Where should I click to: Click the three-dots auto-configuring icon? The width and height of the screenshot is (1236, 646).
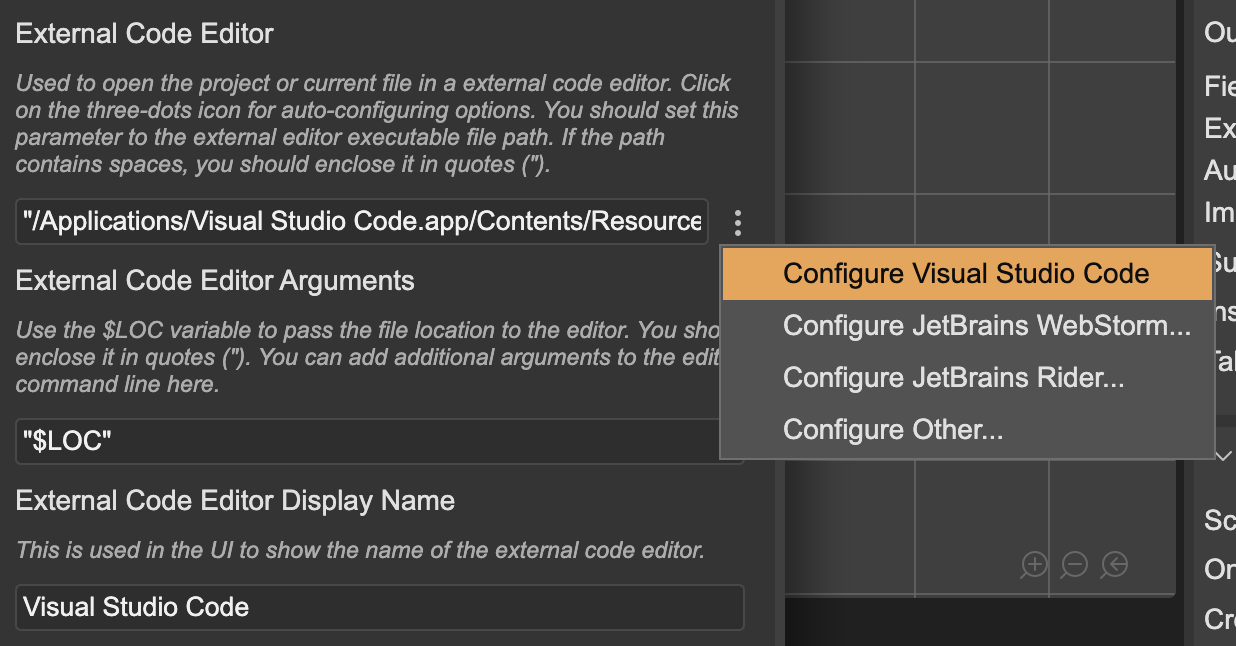tap(737, 222)
